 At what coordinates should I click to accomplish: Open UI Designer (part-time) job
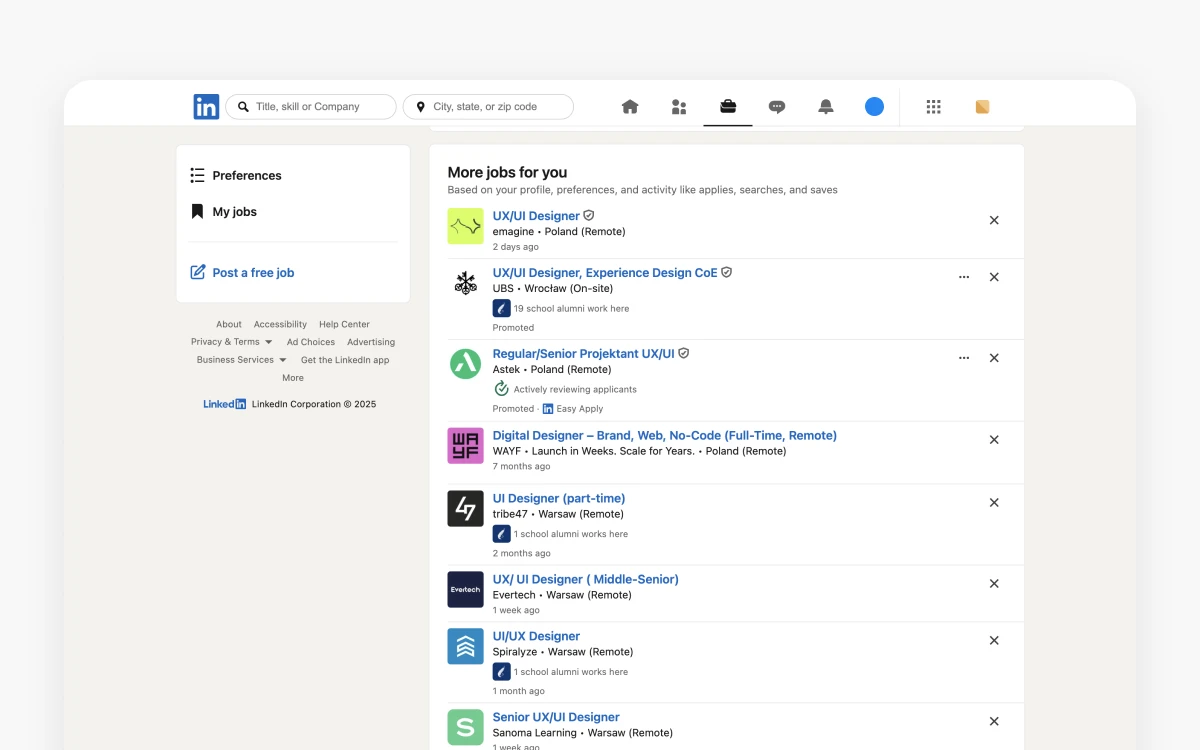point(558,499)
